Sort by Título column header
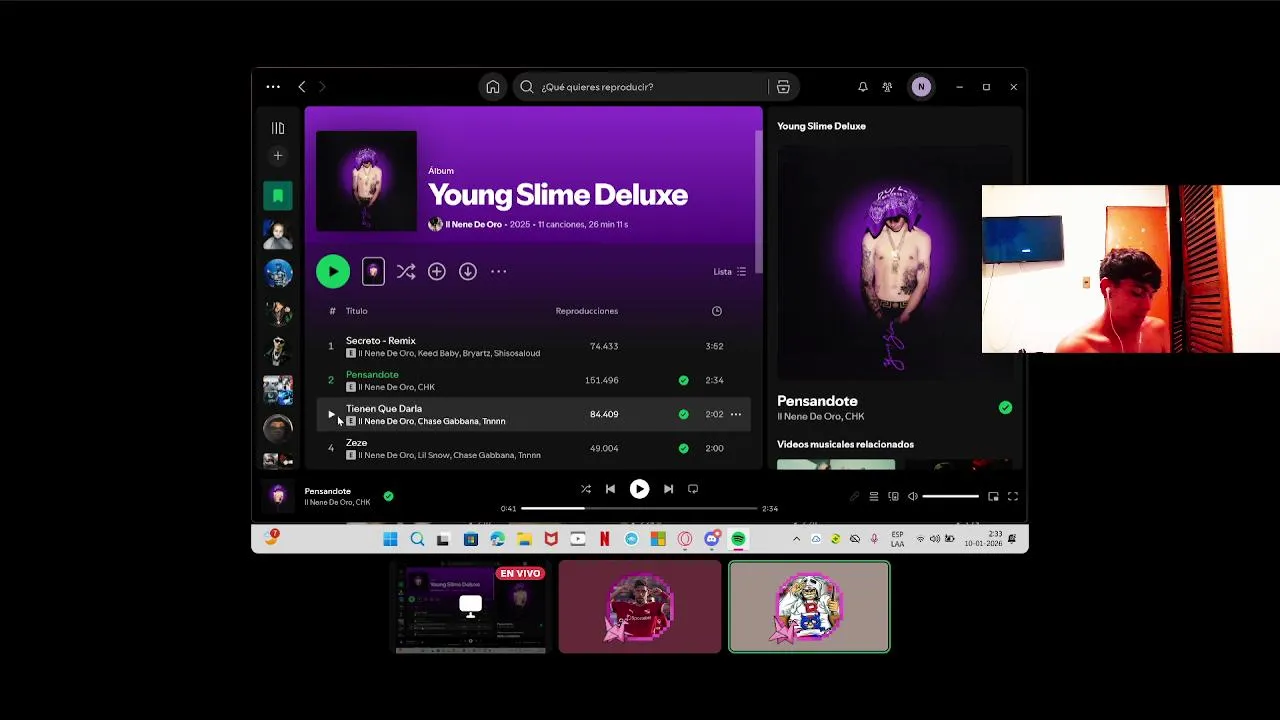Screen dimensions: 1280x720 pyautogui.click(x=357, y=311)
